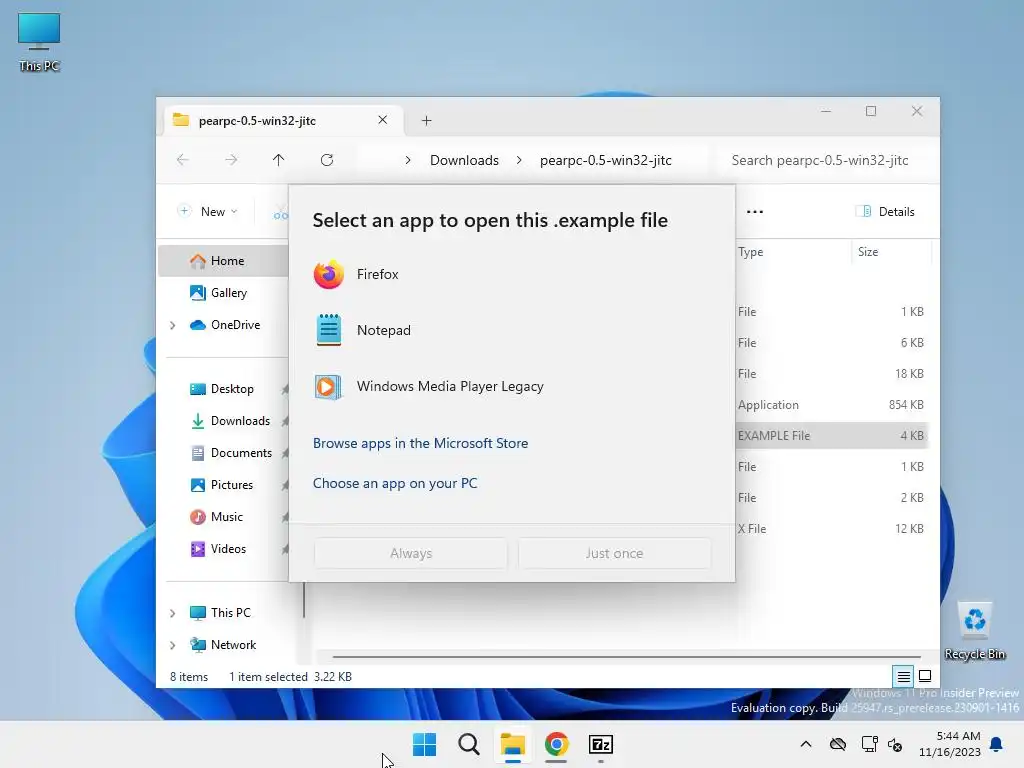This screenshot has width=1024, height=768.
Task: Open 7-Zip from the taskbar
Action: [601, 744]
